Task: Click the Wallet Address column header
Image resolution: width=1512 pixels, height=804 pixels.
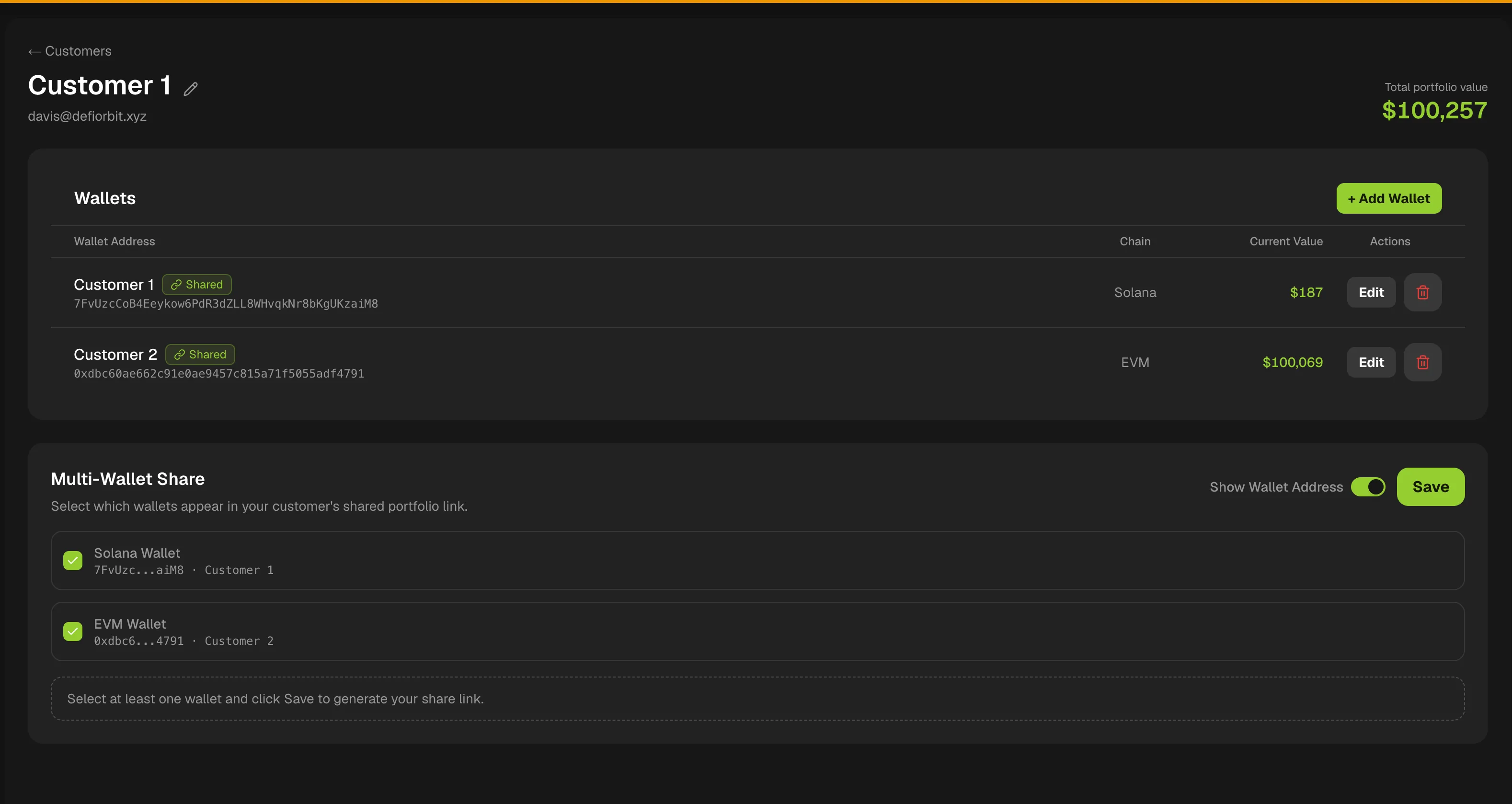Action: tap(115, 241)
